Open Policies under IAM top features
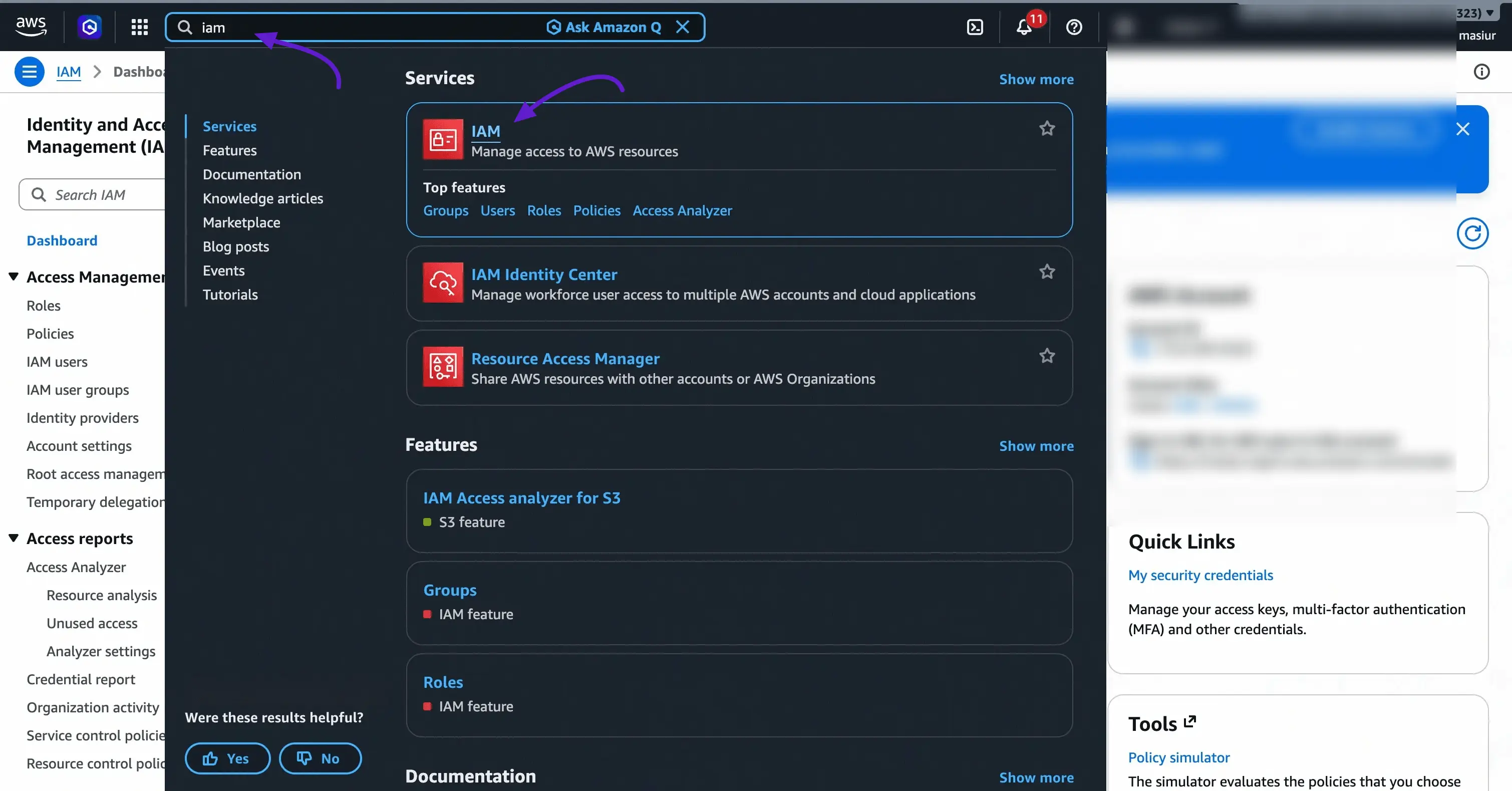 tap(596, 210)
